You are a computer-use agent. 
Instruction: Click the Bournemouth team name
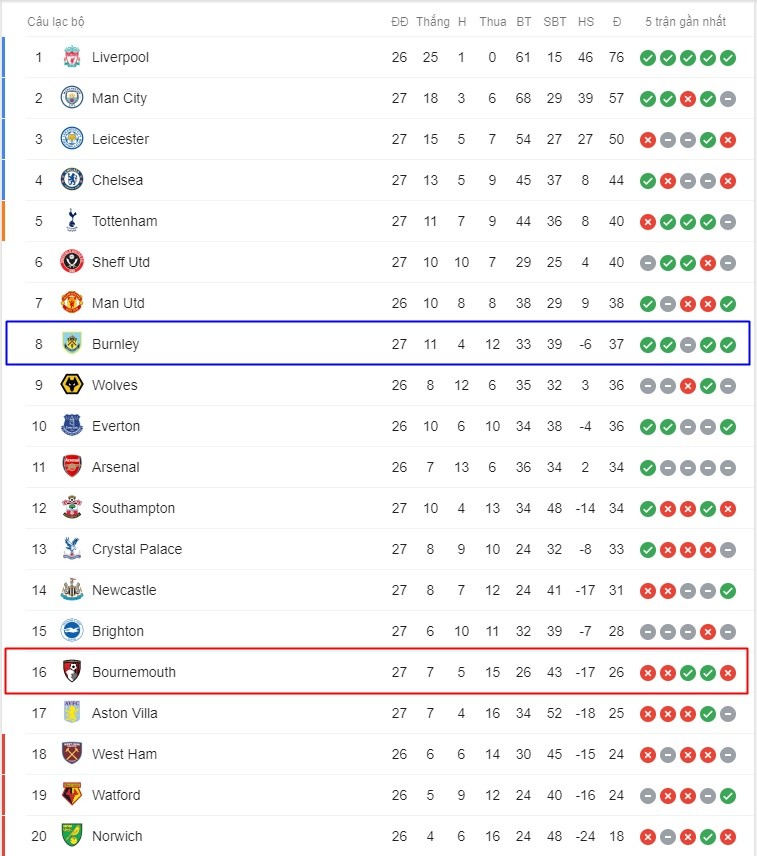click(x=133, y=672)
